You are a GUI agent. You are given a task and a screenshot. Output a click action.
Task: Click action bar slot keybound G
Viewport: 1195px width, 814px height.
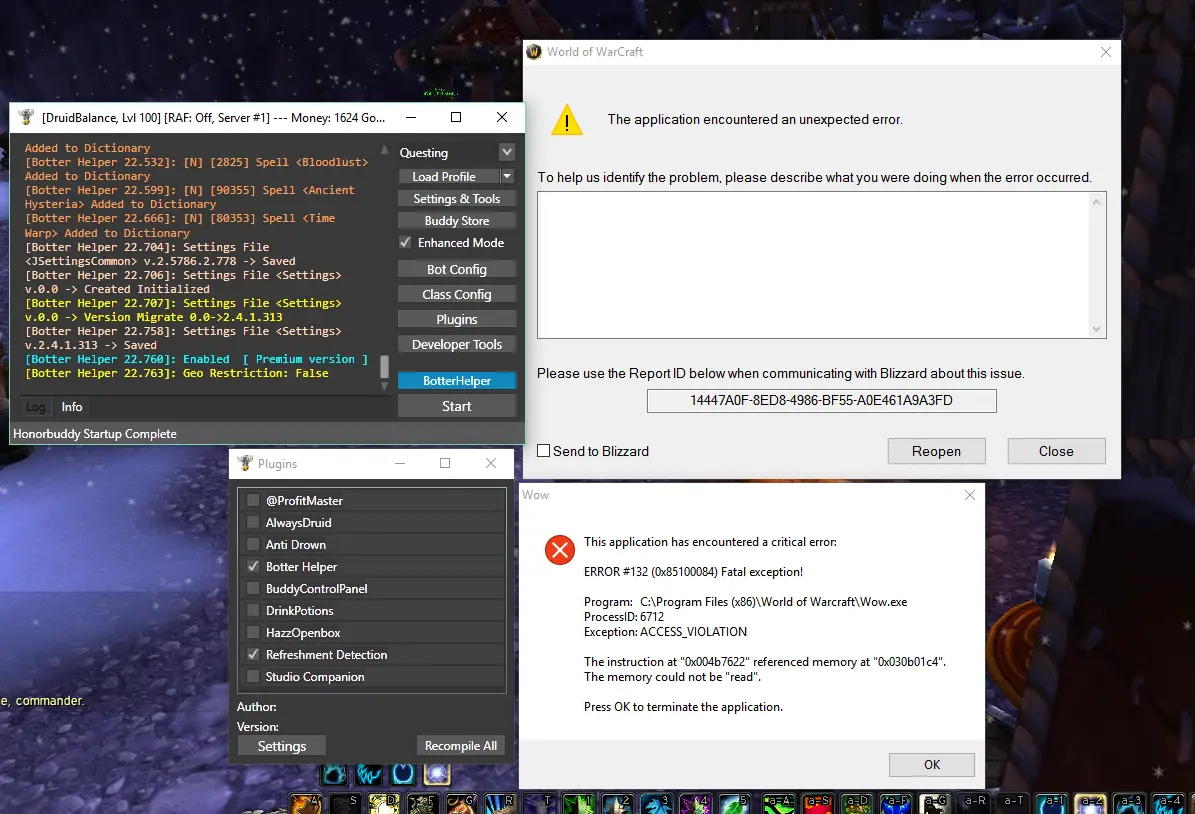pos(463,804)
